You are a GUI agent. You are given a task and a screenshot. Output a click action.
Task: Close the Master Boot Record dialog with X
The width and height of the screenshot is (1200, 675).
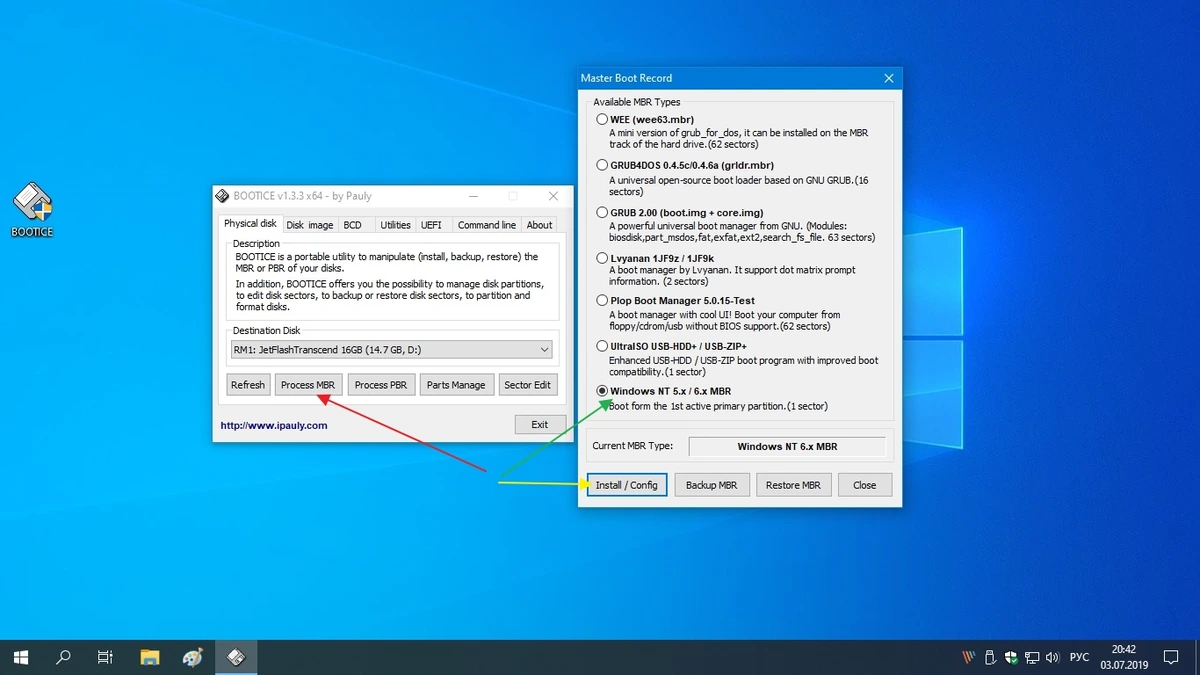[888, 78]
